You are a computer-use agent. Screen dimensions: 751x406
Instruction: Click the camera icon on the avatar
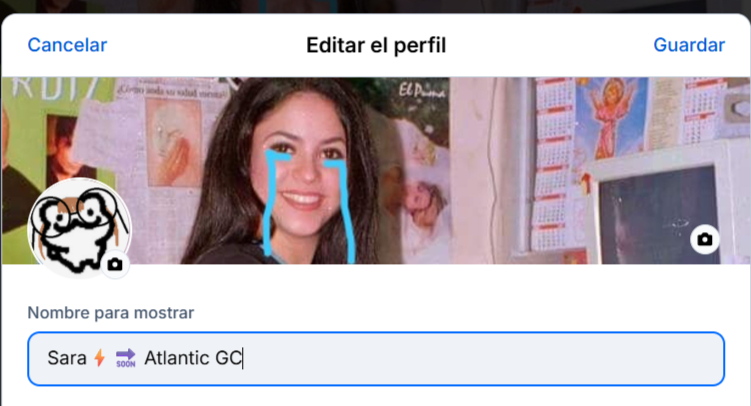115,264
